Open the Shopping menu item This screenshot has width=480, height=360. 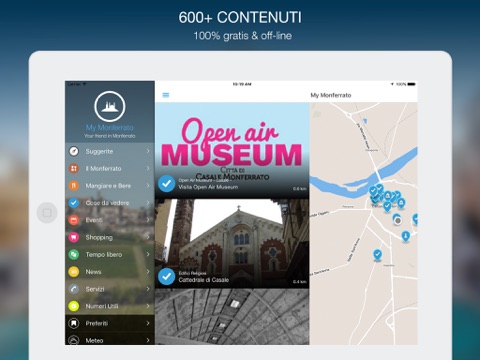tap(110, 237)
